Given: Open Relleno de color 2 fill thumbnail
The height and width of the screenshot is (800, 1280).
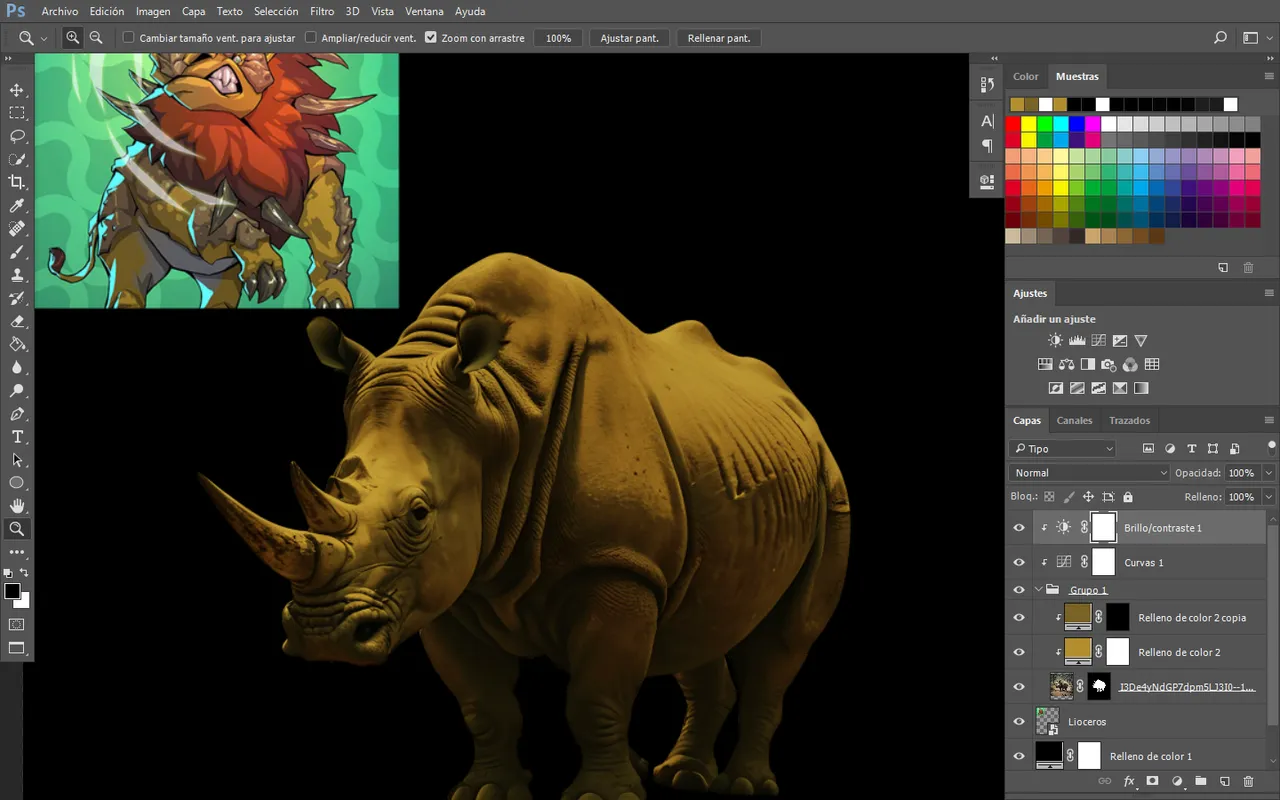Looking at the screenshot, I should pos(1078,651).
